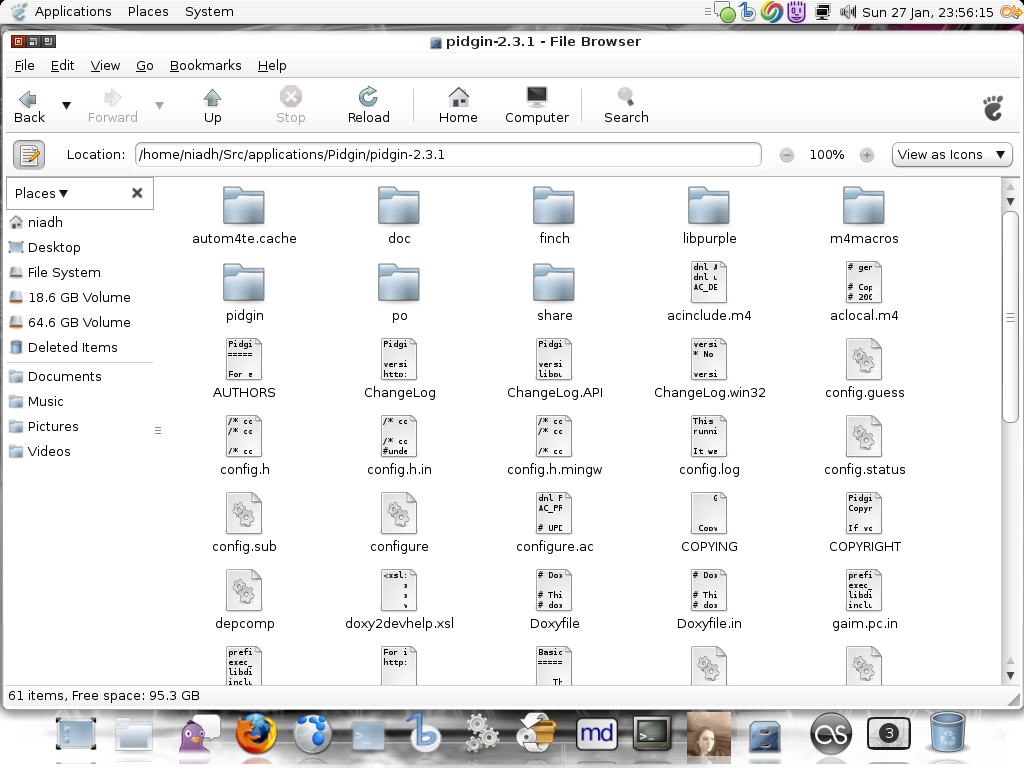Select the libpurple folder icon

click(x=709, y=205)
